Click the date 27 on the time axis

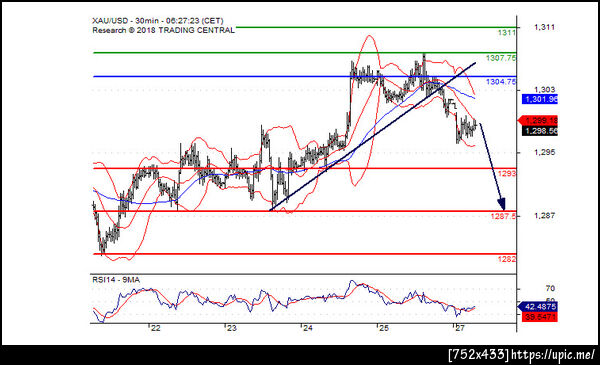pyautogui.click(x=460, y=328)
